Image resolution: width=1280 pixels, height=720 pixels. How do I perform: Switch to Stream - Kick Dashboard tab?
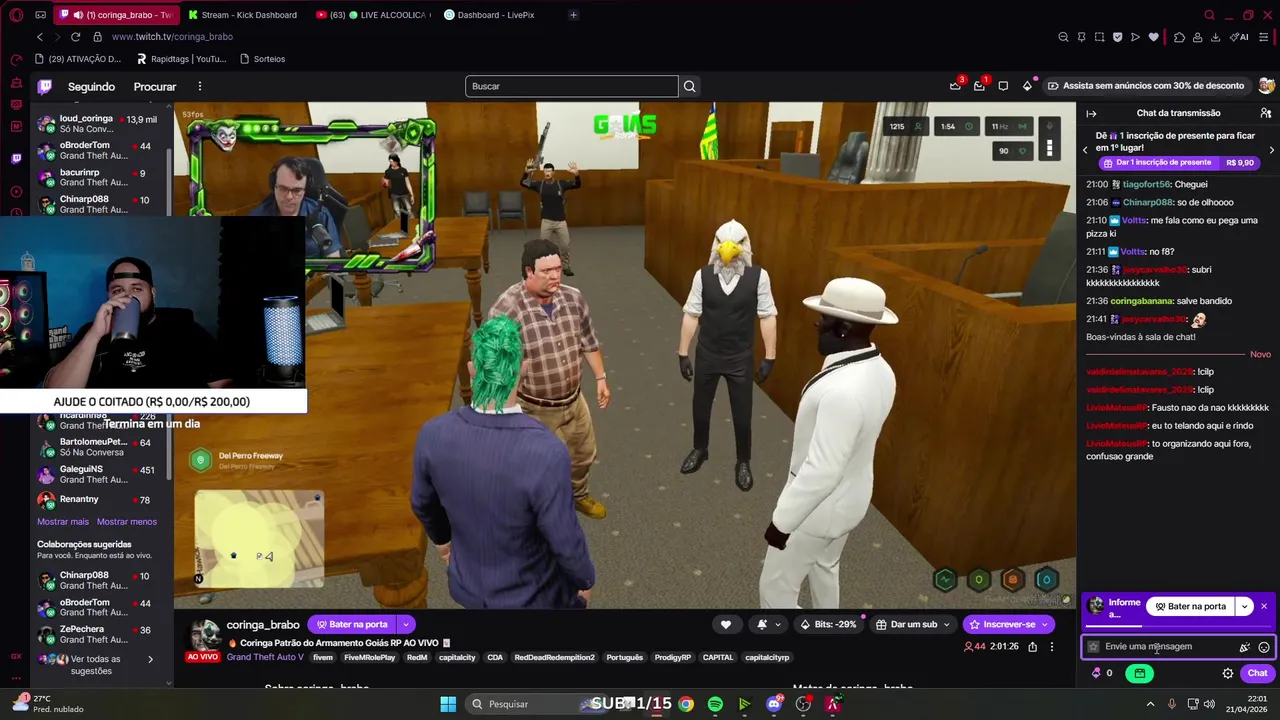[x=242, y=15]
